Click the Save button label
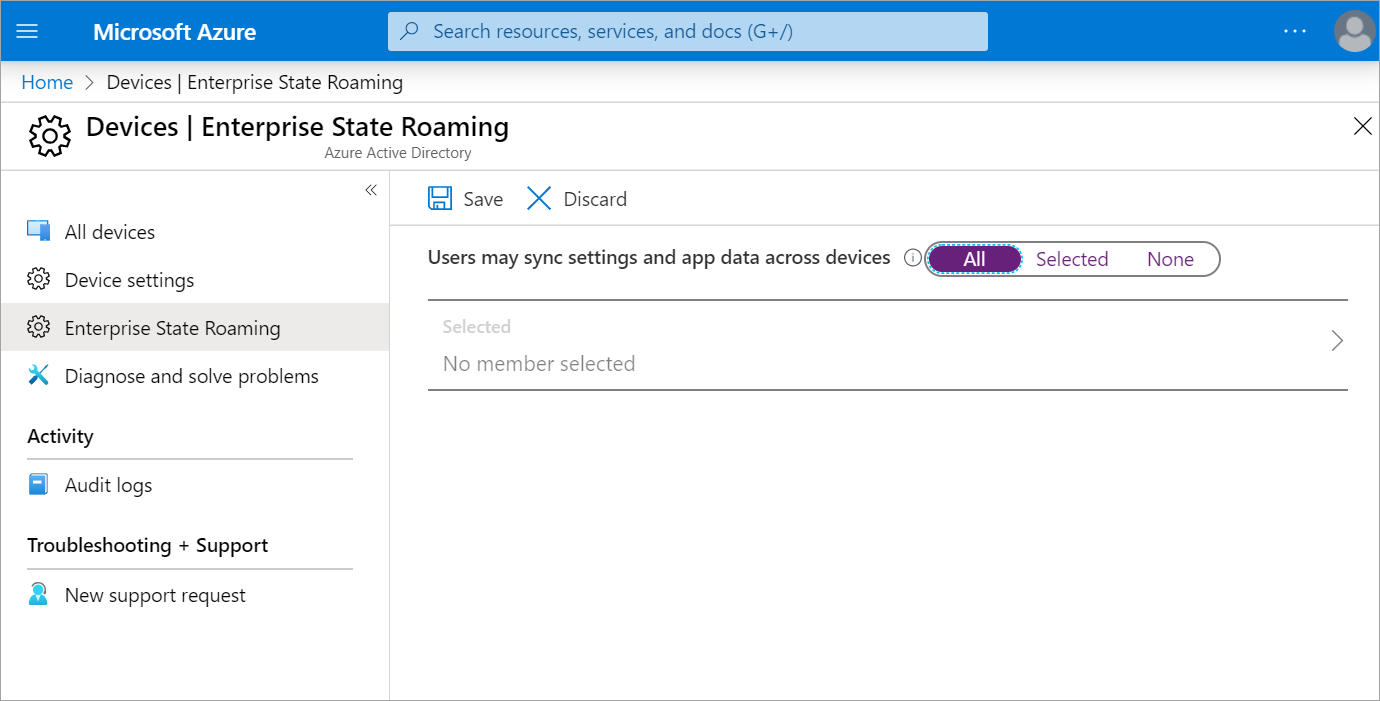 pos(483,199)
